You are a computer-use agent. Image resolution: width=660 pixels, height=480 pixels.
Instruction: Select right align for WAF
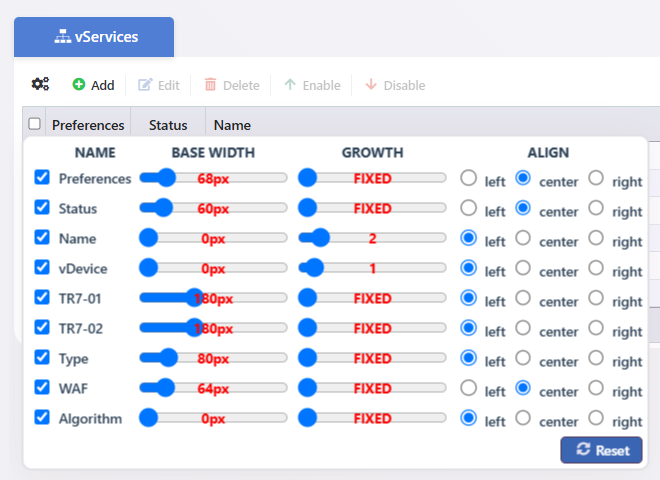click(x=596, y=388)
